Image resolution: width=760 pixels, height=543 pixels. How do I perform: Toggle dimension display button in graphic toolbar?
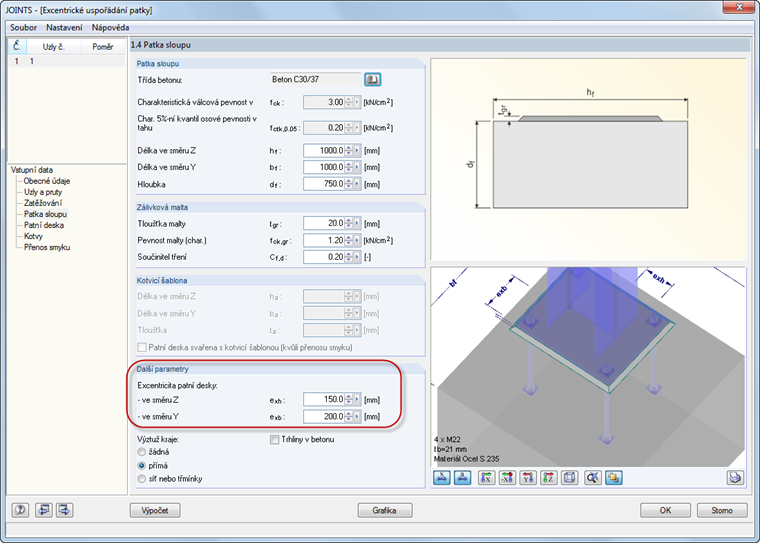(442, 478)
